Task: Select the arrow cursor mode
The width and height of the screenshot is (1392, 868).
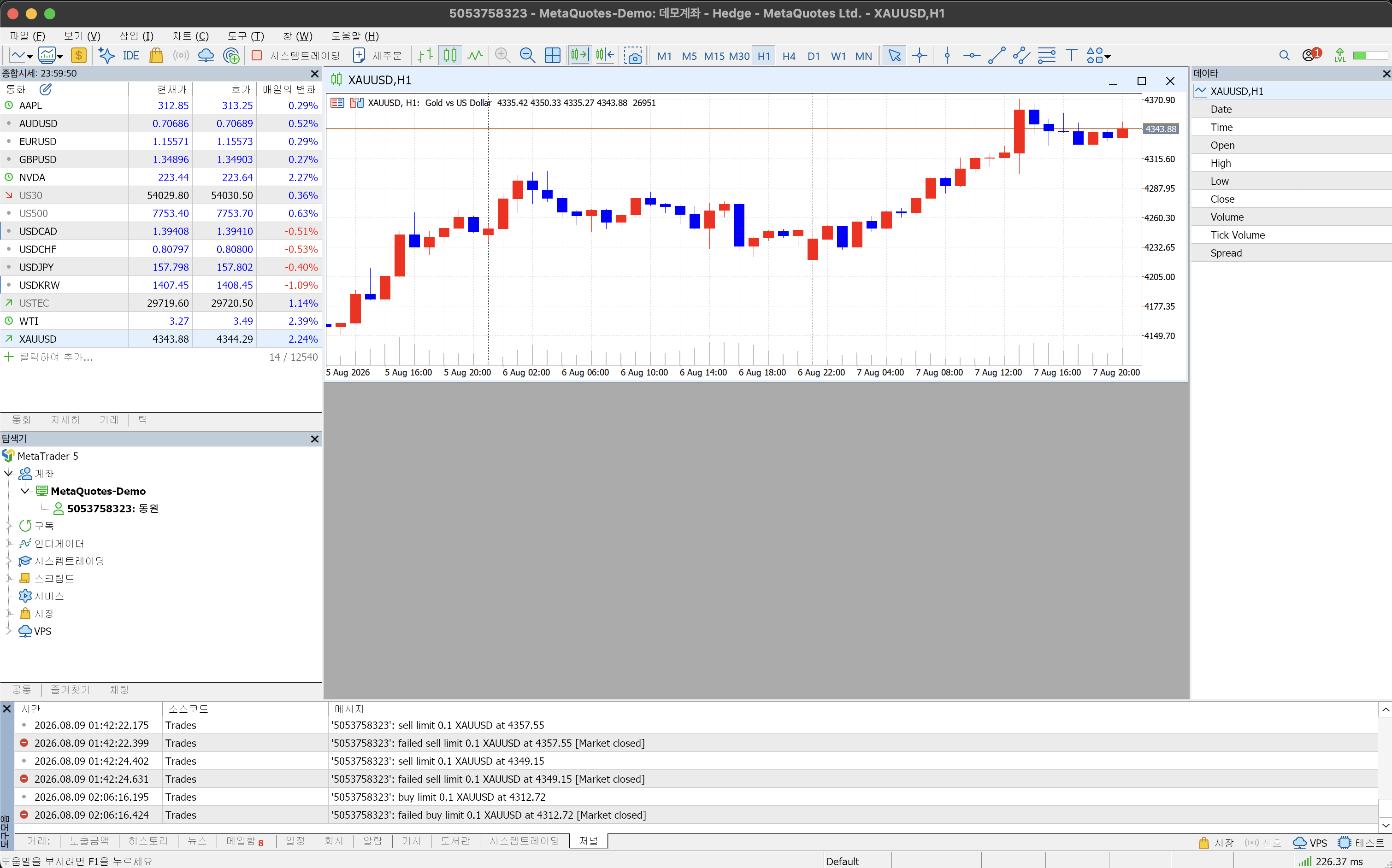Action: (894, 56)
